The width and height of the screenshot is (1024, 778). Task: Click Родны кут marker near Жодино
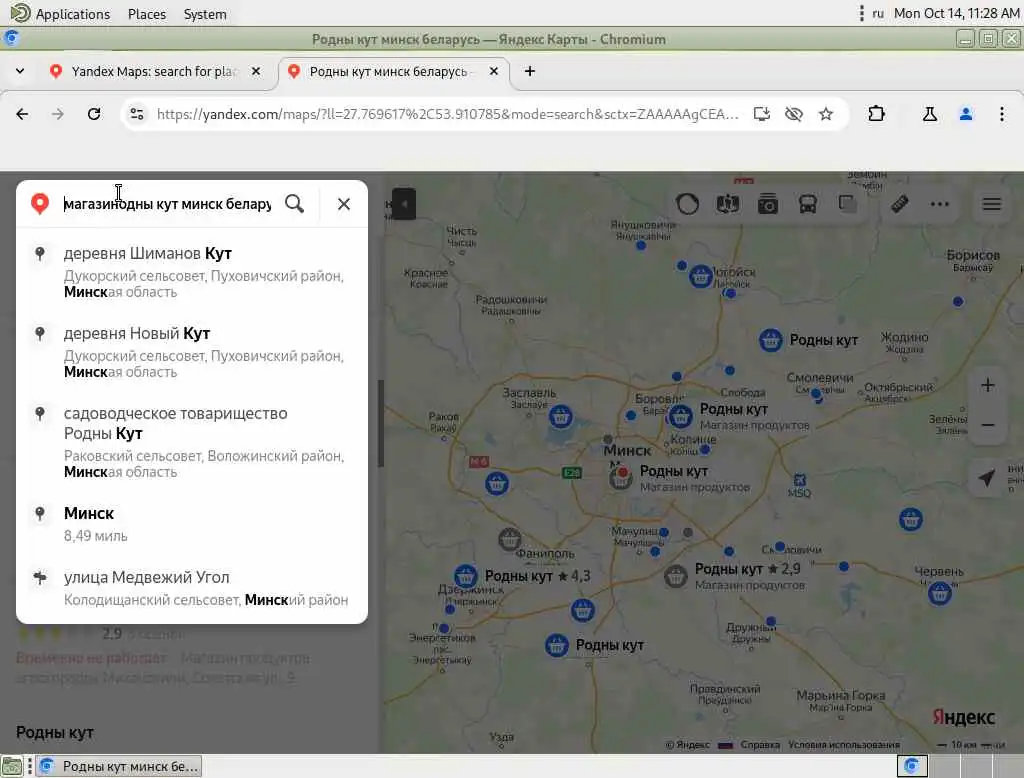tap(771, 340)
